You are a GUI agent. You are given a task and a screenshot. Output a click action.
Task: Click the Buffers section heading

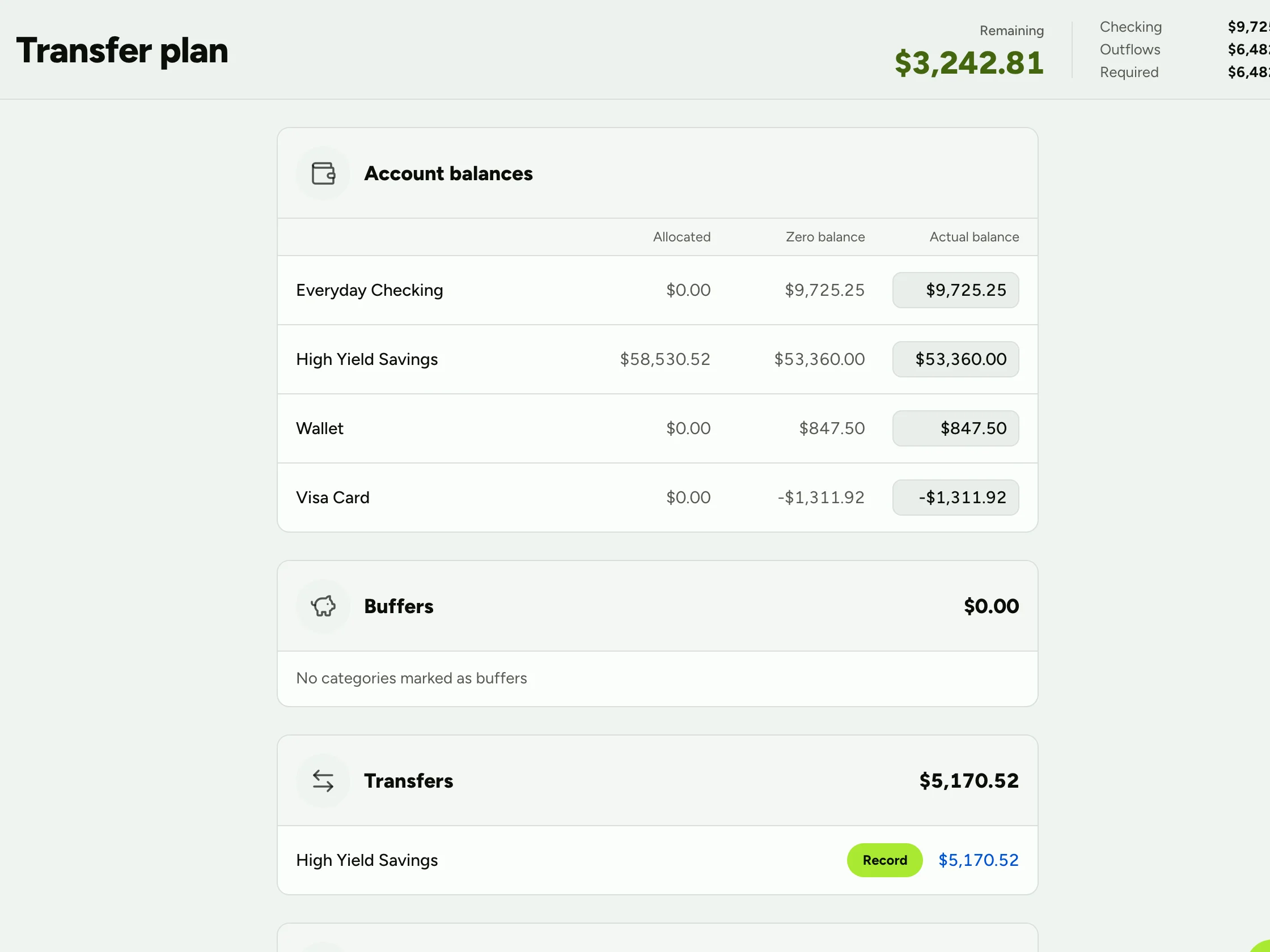pos(399,606)
